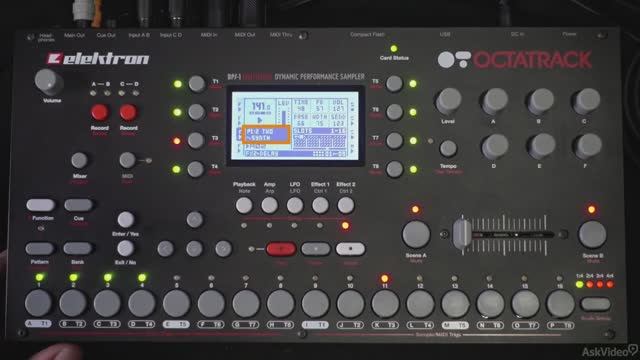Open the Effect 2 parameter page
Image resolution: width=640 pixels, height=360 pixels.
pos(346,205)
